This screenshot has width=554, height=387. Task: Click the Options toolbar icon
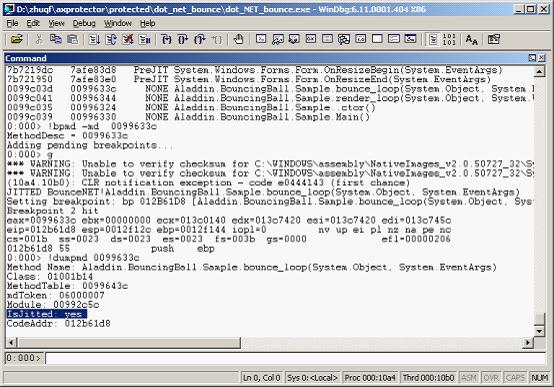[x=494, y=39]
